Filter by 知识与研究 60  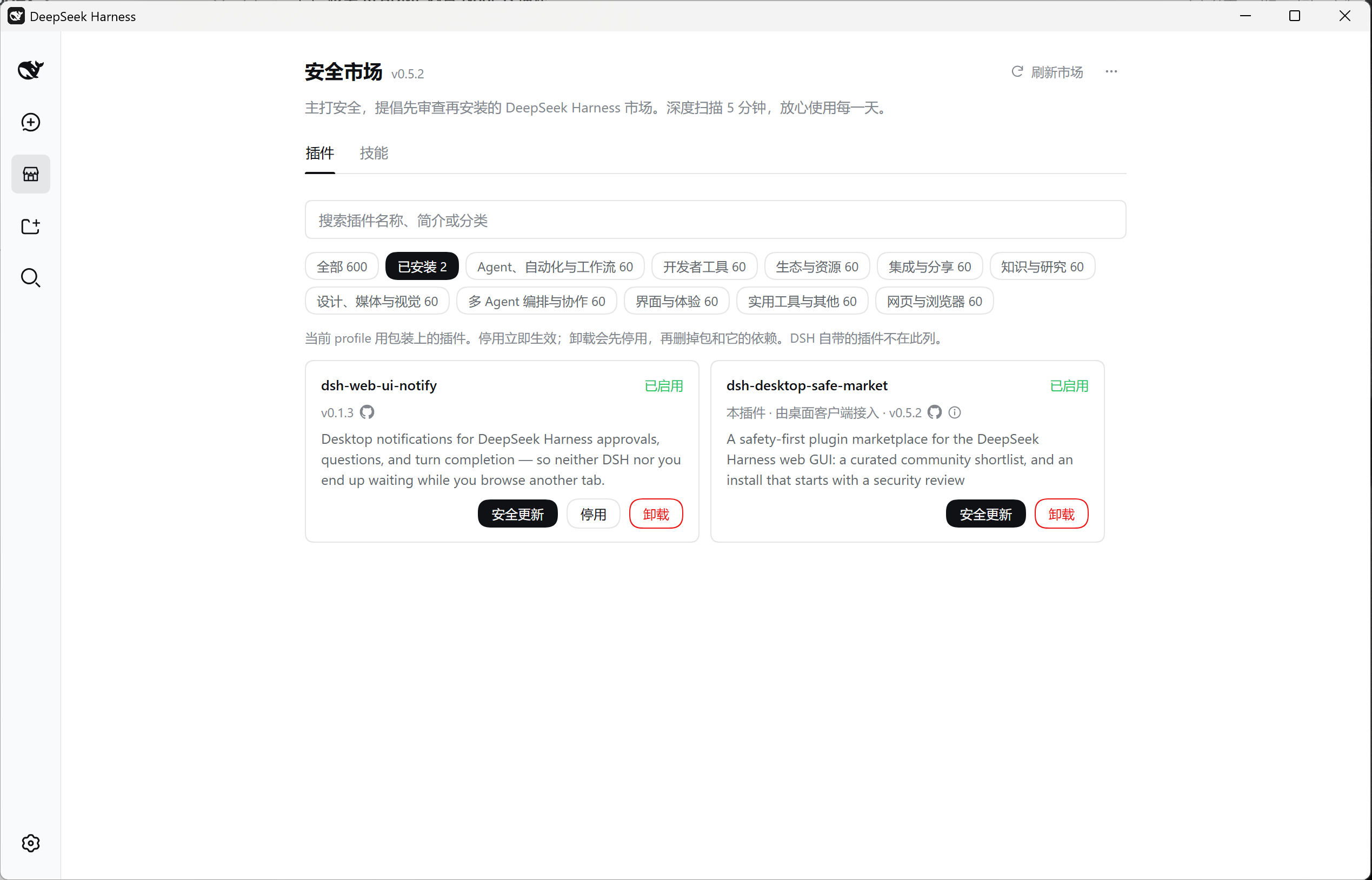pyautogui.click(x=1042, y=266)
